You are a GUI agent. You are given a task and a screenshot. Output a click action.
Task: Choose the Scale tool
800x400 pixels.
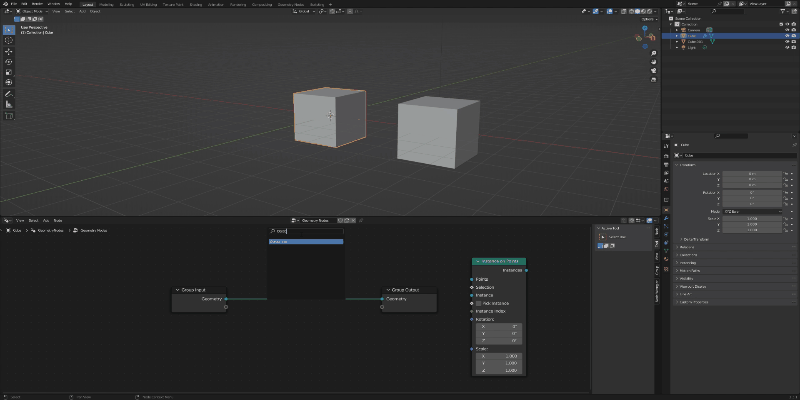[x=9, y=72]
